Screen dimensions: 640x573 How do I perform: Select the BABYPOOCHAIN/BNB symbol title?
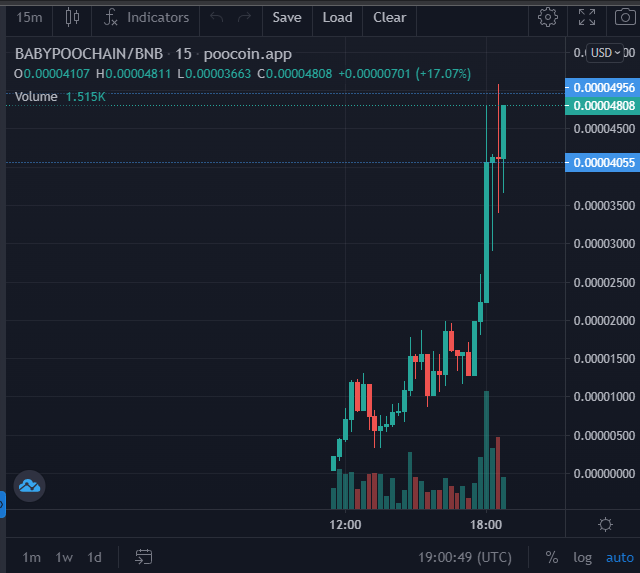pyautogui.click(x=89, y=54)
